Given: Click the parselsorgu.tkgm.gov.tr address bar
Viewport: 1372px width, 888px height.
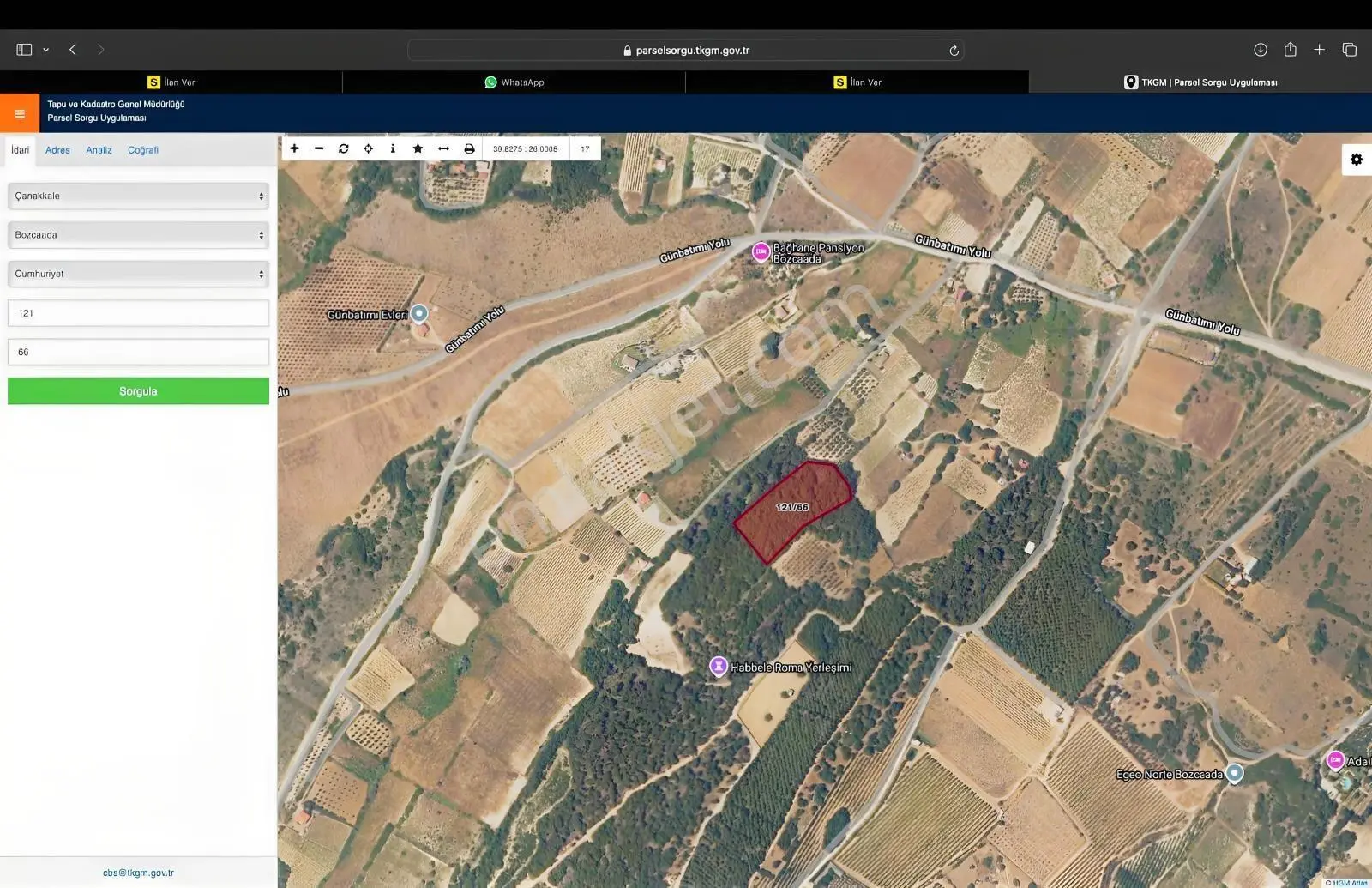Looking at the screenshot, I should pos(685,51).
